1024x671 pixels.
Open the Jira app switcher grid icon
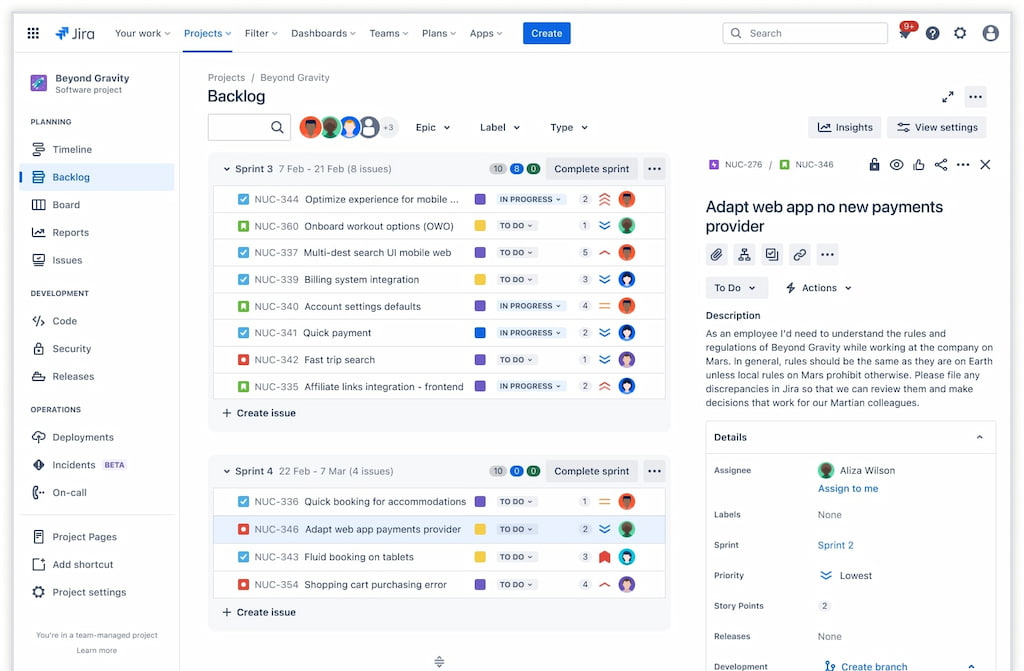(32, 32)
